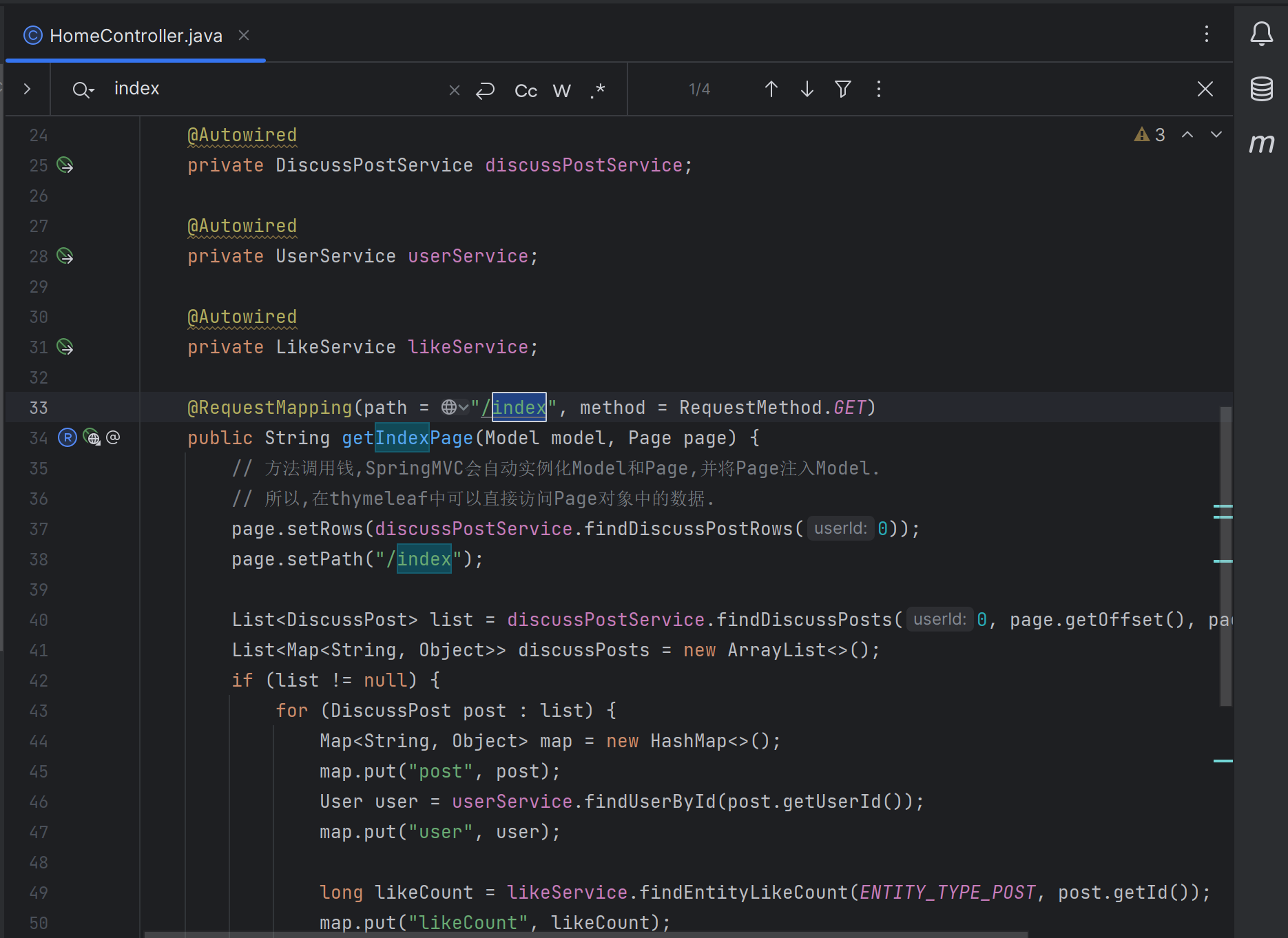Clear the search text
The image size is (1288, 938).
click(x=455, y=90)
